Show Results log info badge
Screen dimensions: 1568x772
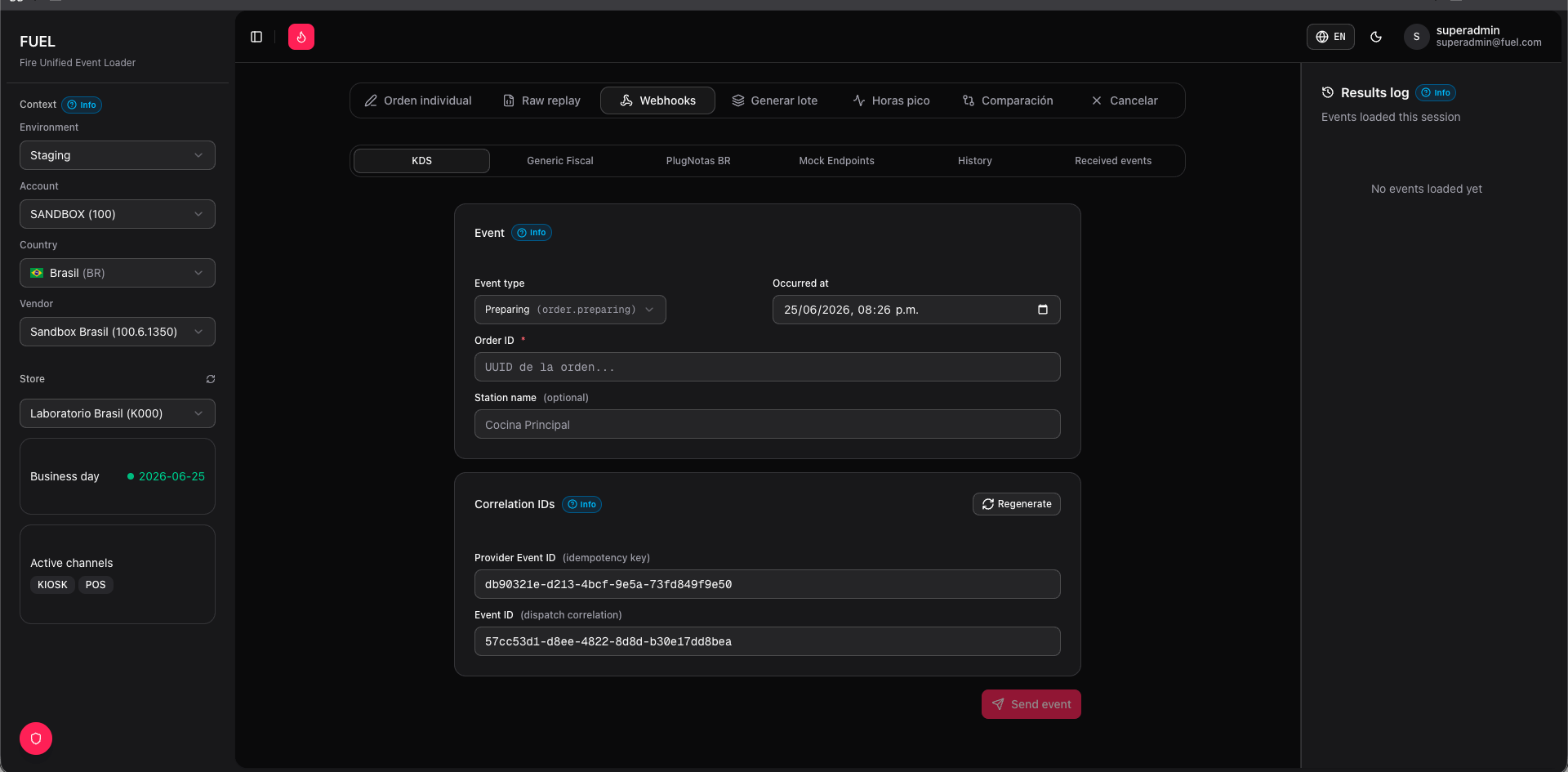[1436, 92]
